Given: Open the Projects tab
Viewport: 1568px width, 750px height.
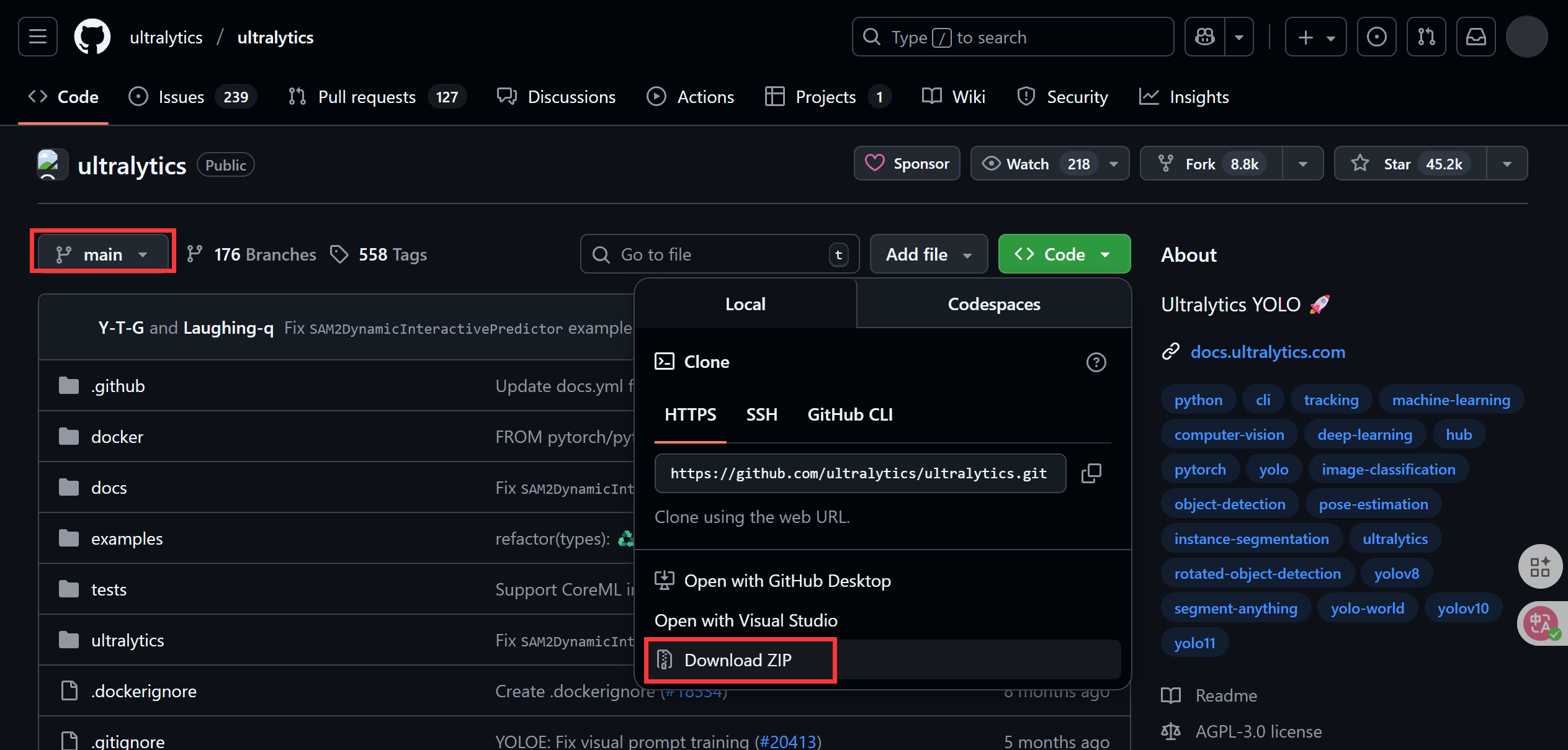Looking at the screenshot, I should coord(828,97).
